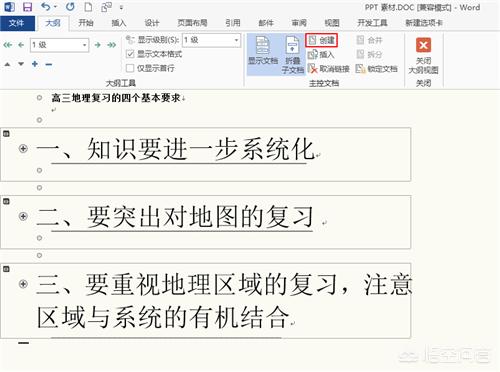Open the 文件 menu tab
500x372 pixels.
click(x=16, y=23)
